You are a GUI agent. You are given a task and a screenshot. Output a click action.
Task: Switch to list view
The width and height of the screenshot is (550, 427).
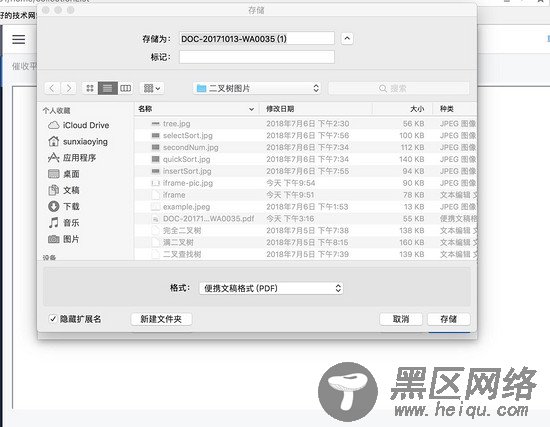[108, 88]
